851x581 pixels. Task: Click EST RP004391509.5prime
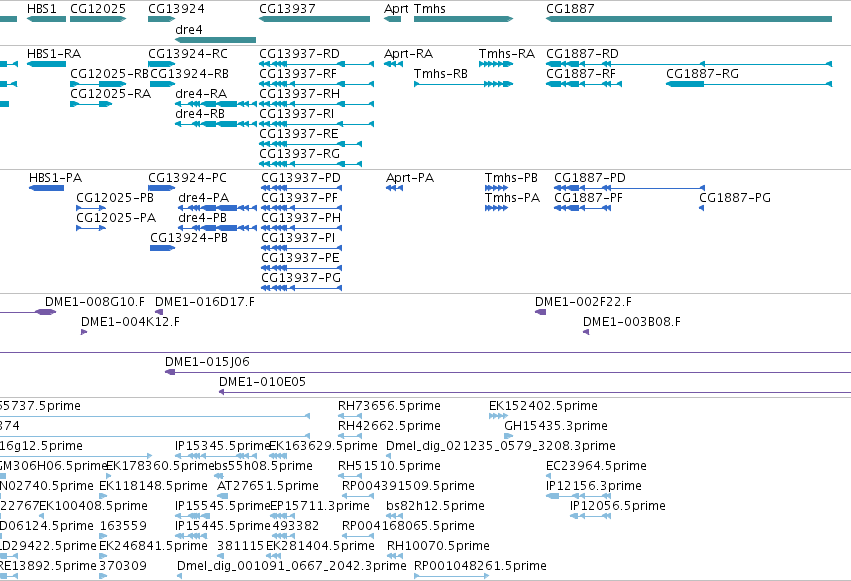[x=408, y=486]
